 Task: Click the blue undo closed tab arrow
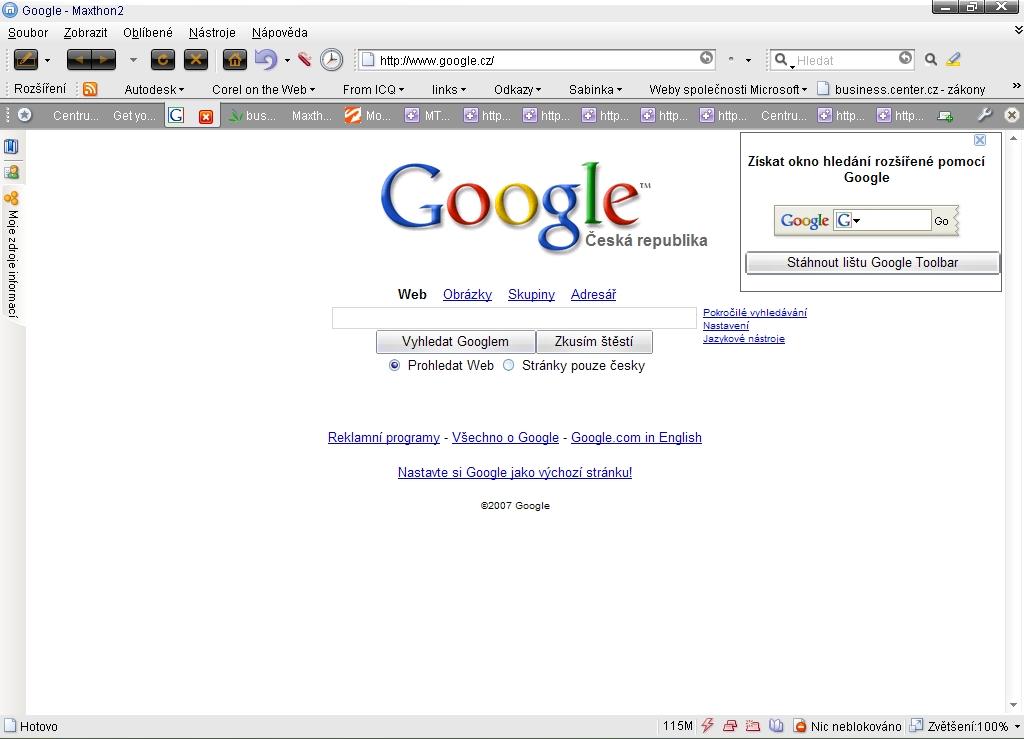pyautogui.click(x=266, y=60)
